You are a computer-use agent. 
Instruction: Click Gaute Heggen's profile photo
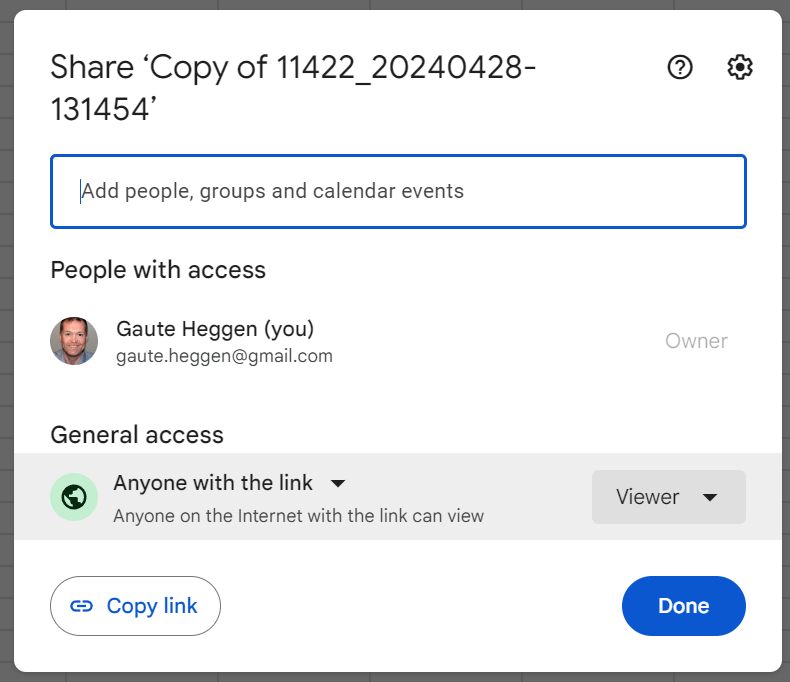point(74,341)
